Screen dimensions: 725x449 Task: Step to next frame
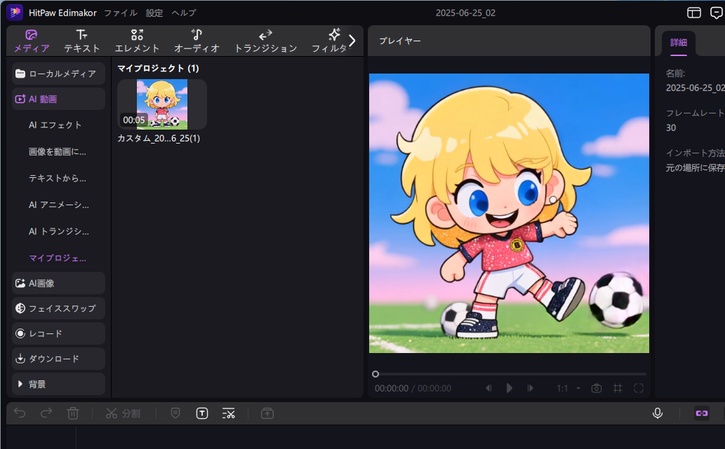530,388
